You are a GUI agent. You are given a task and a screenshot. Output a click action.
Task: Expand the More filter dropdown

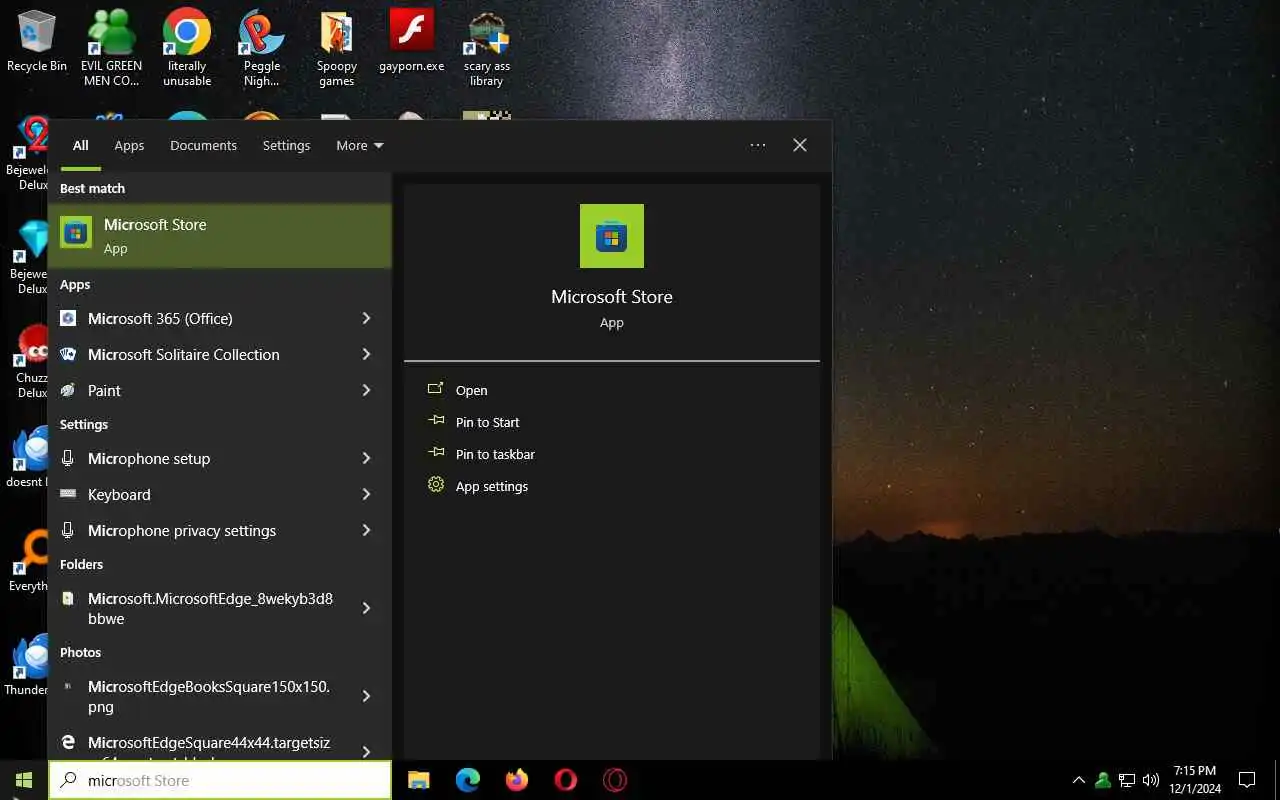(360, 145)
